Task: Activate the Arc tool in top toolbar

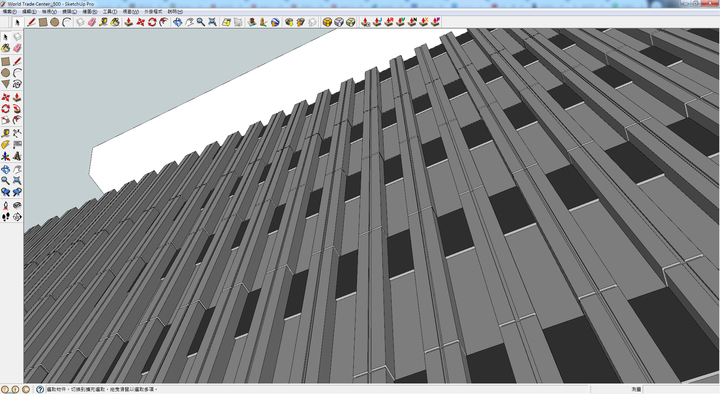Action: pos(67,22)
